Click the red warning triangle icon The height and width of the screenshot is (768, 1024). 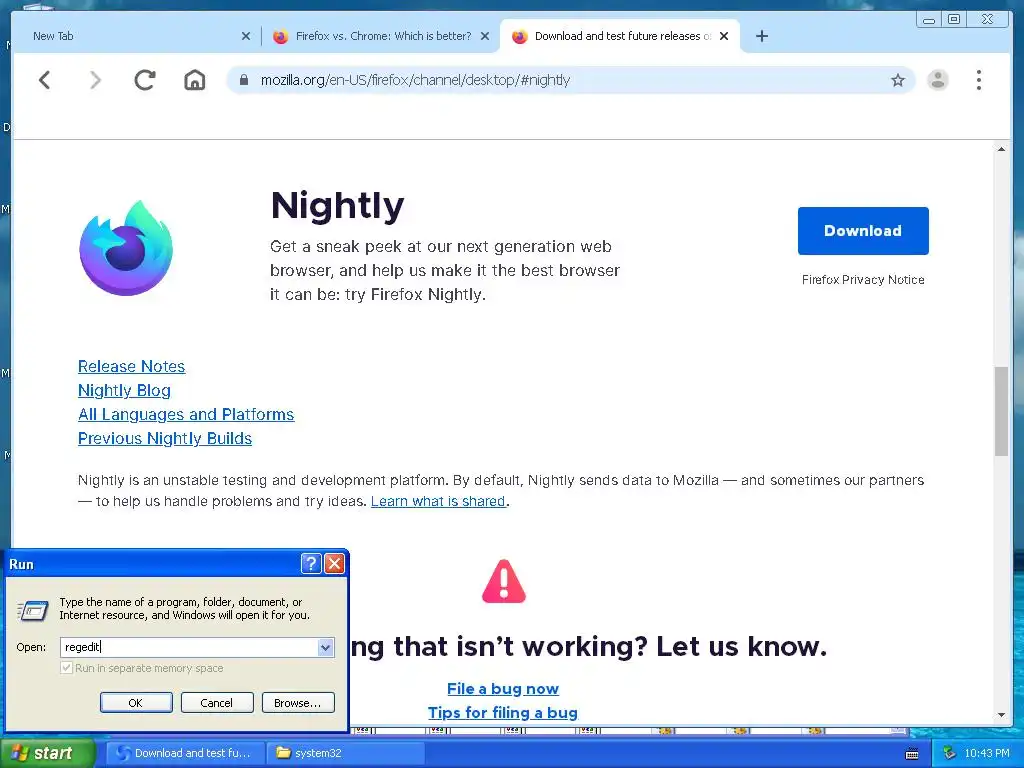[504, 581]
